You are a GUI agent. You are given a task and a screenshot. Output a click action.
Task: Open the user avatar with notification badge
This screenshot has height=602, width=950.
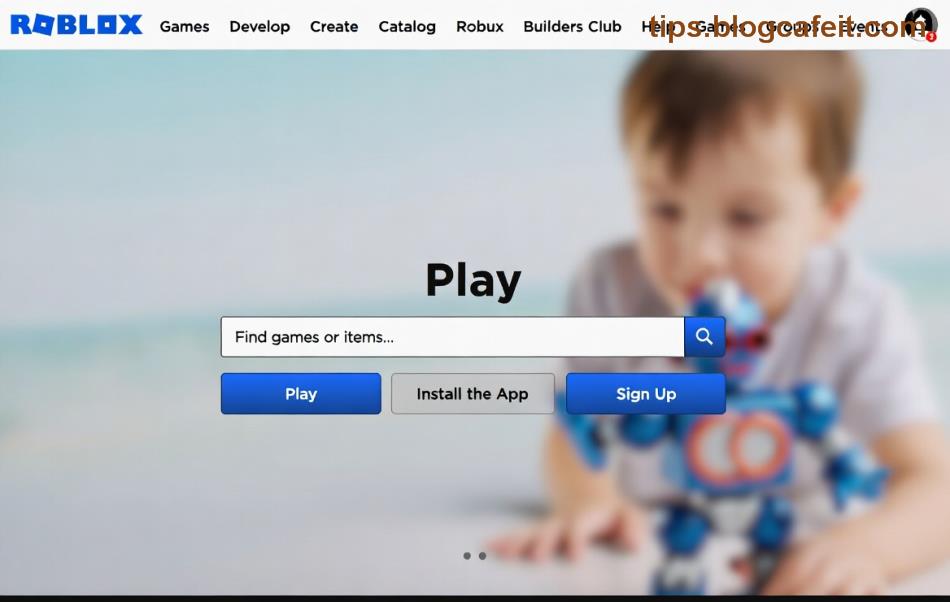tap(920, 24)
